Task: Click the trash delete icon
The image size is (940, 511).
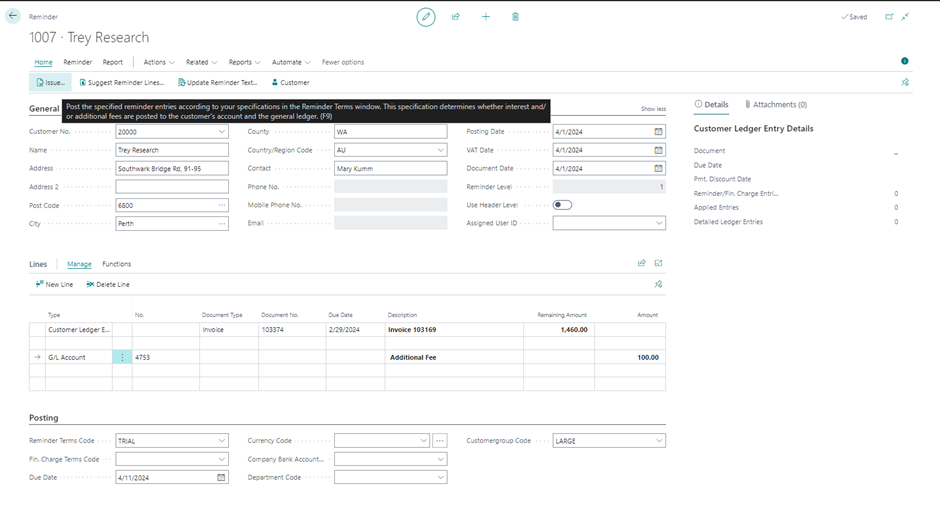Action: pyautogui.click(x=515, y=17)
